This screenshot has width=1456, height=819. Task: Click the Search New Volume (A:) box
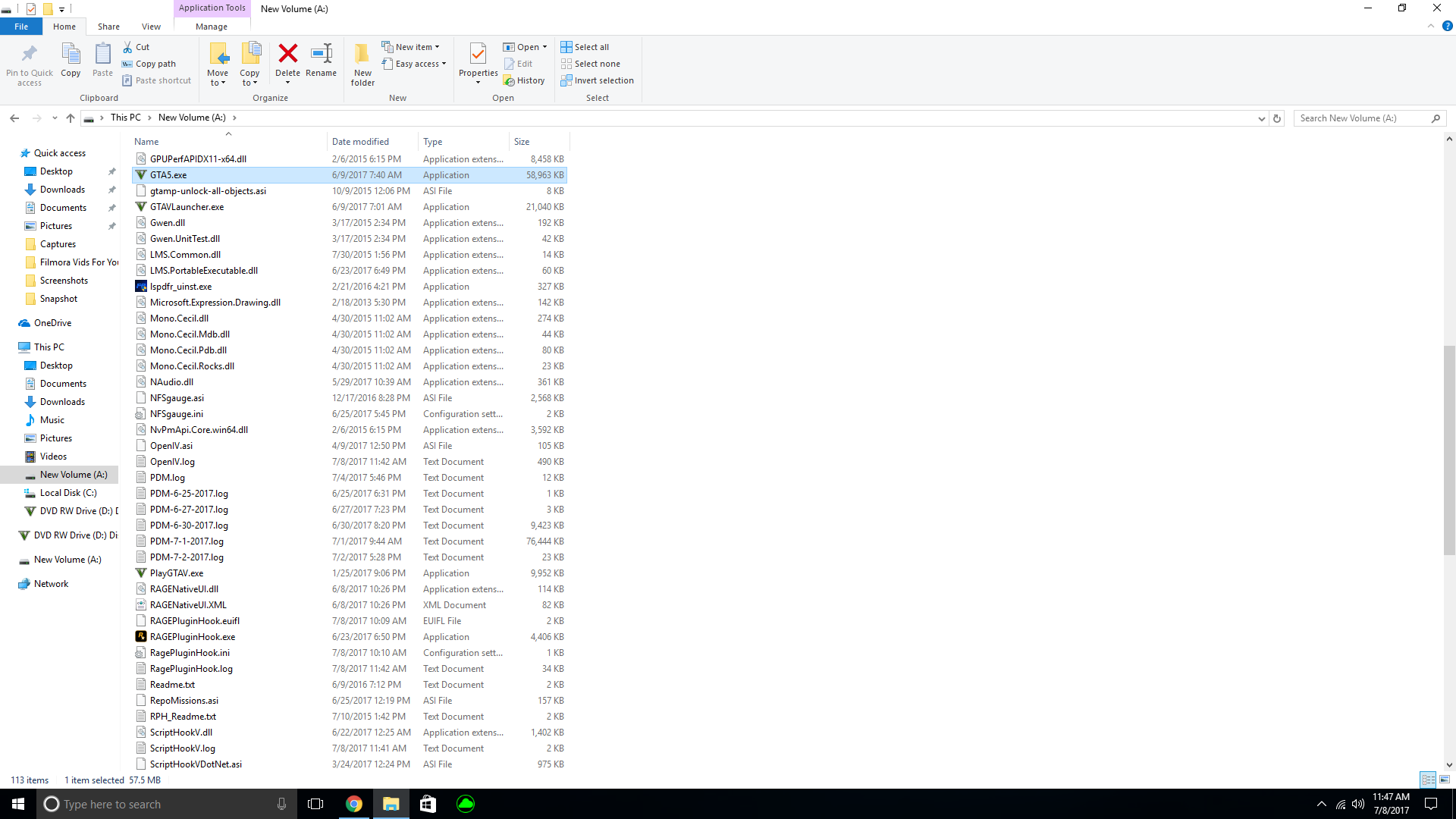click(1363, 118)
